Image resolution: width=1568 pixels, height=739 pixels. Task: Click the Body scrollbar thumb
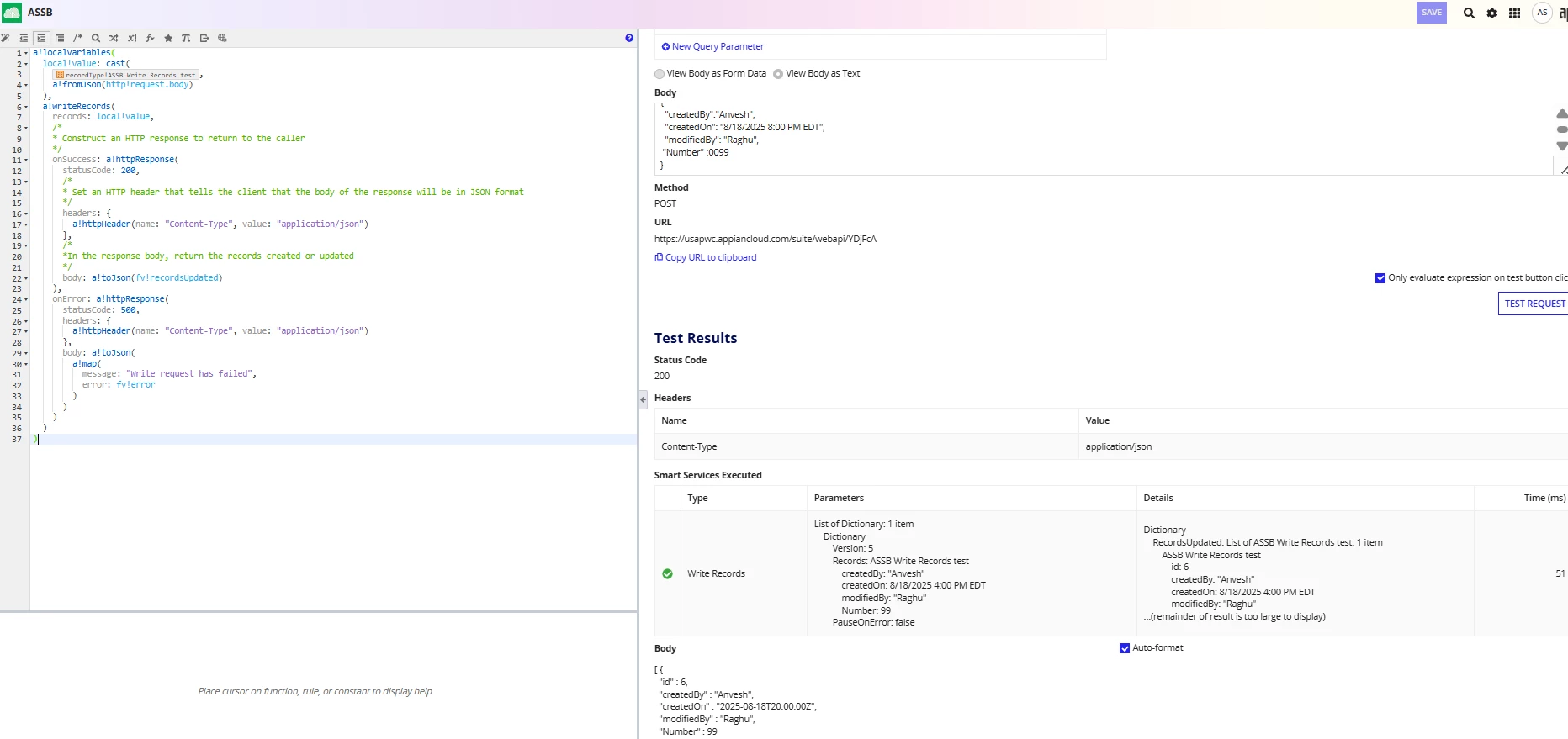(1562, 129)
